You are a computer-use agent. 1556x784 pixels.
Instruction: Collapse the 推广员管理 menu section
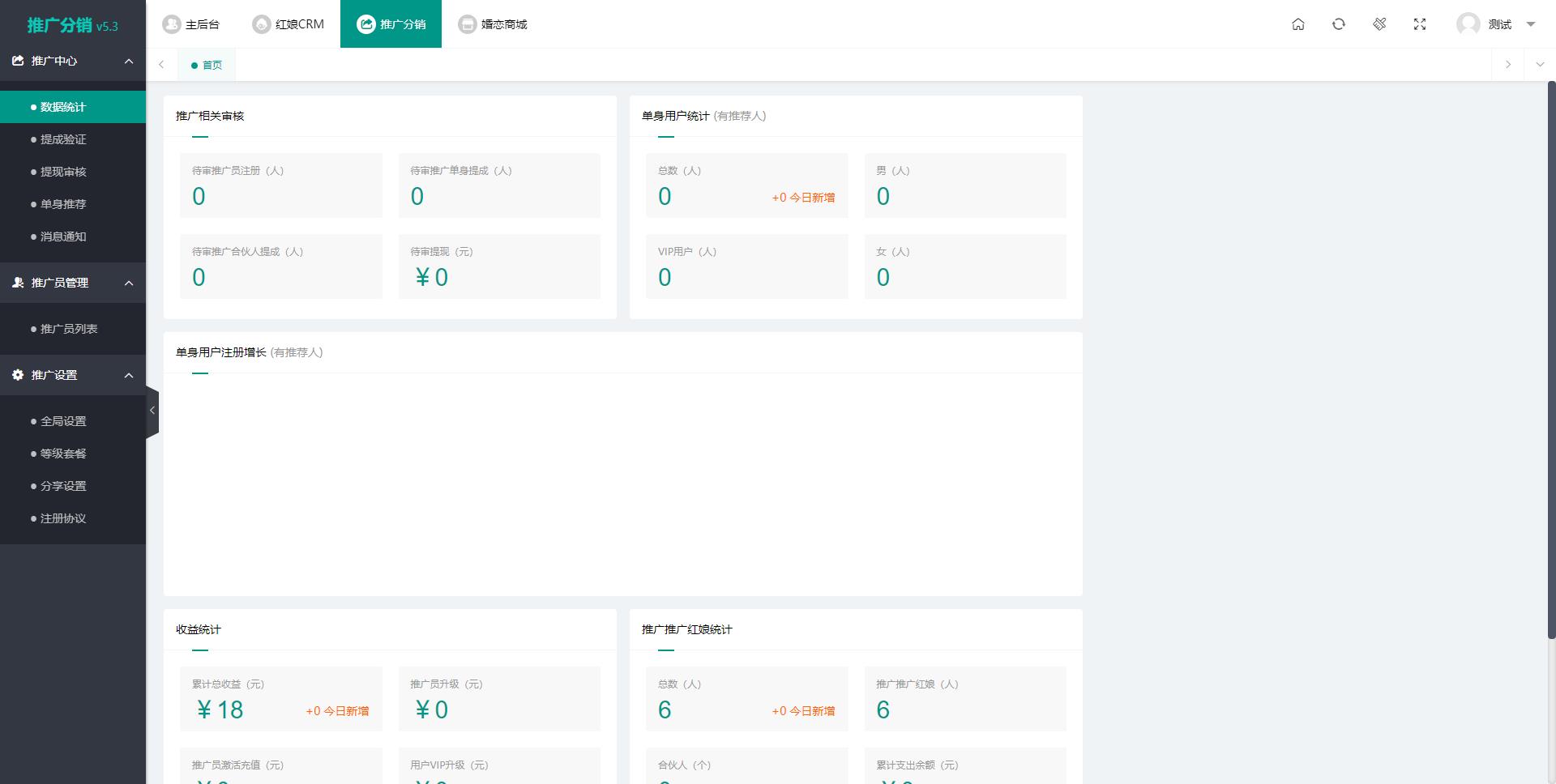(129, 283)
